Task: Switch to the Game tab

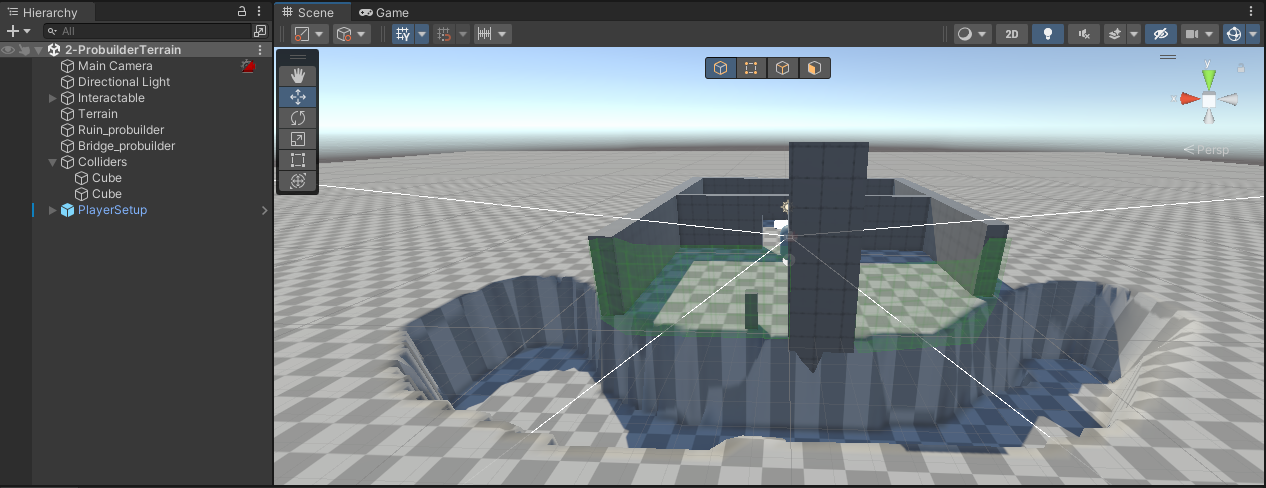Action: click(x=385, y=12)
